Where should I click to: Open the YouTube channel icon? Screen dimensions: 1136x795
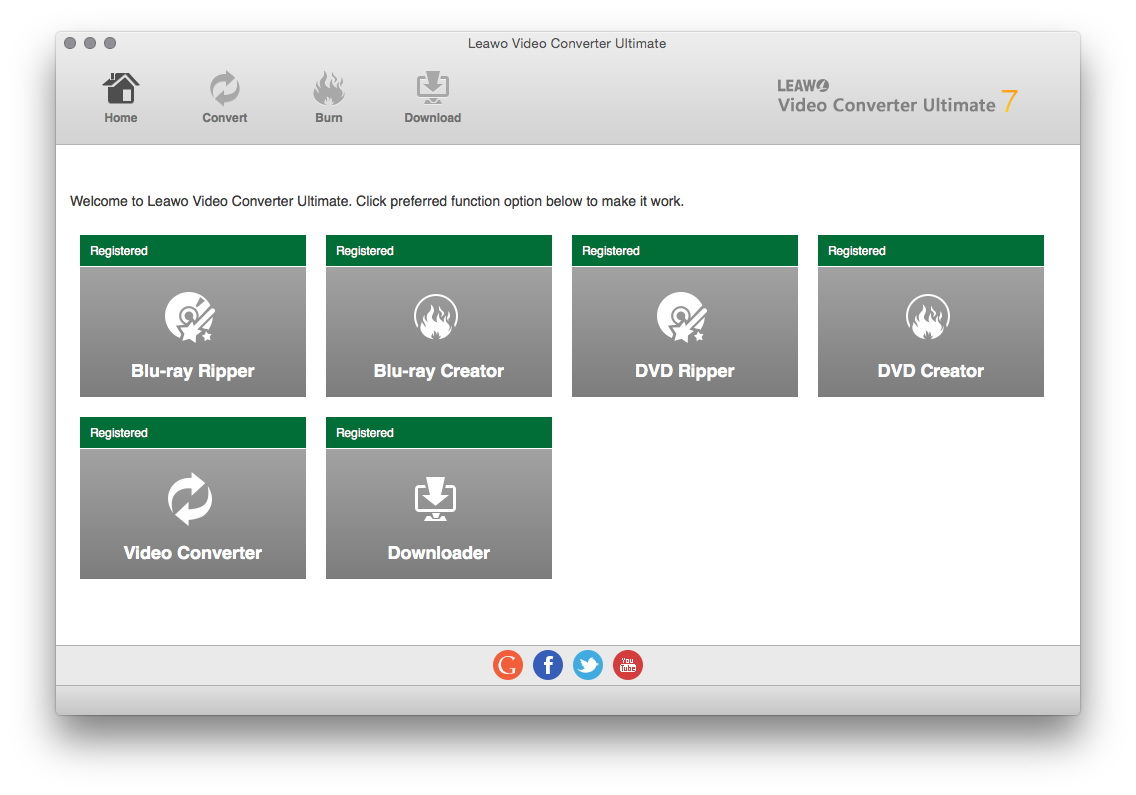[627, 665]
